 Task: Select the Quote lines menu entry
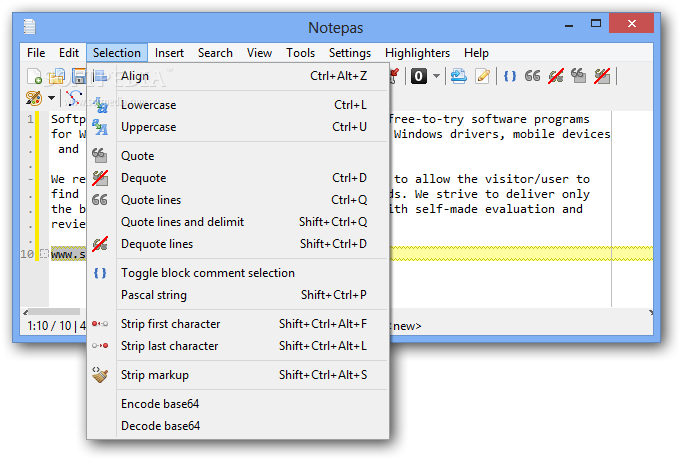tap(238, 200)
